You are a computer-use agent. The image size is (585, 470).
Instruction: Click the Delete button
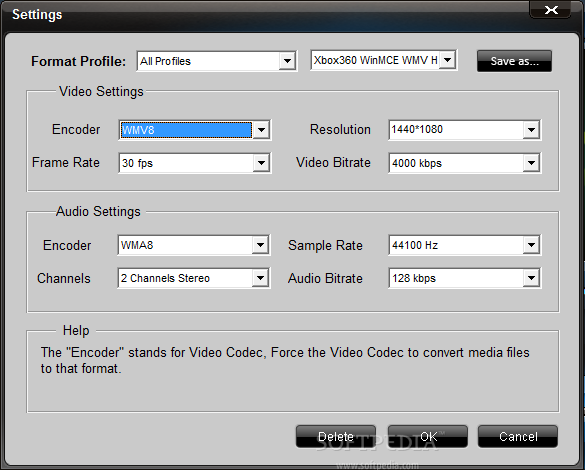[x=336, y=436]
